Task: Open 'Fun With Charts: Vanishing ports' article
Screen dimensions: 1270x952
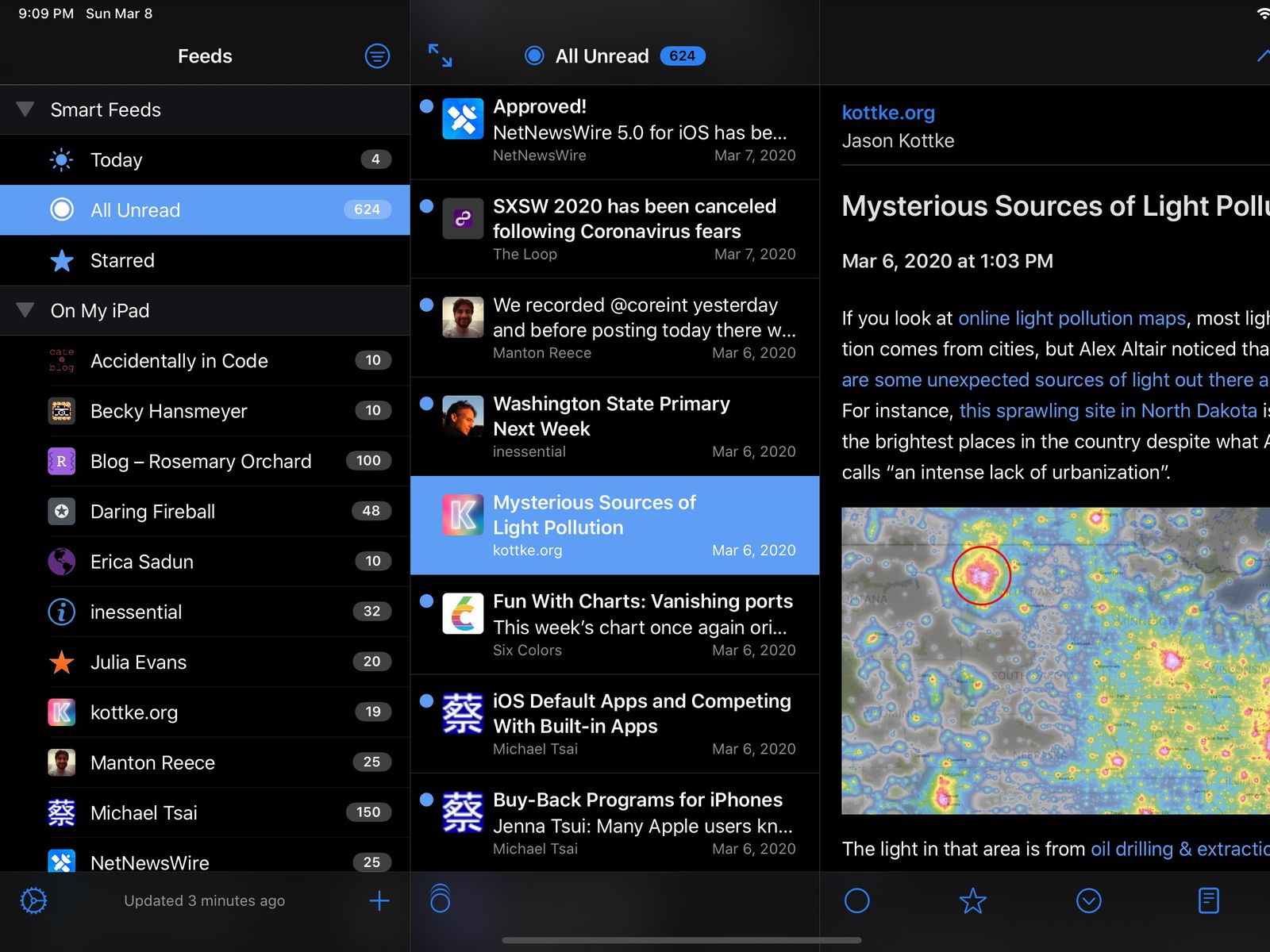Action: 614,624
